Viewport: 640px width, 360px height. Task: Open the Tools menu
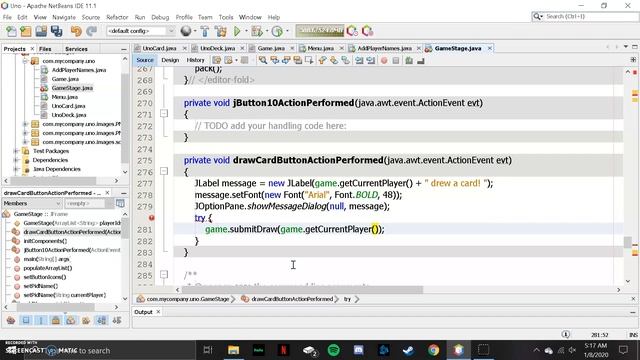(x=226, y=17)
